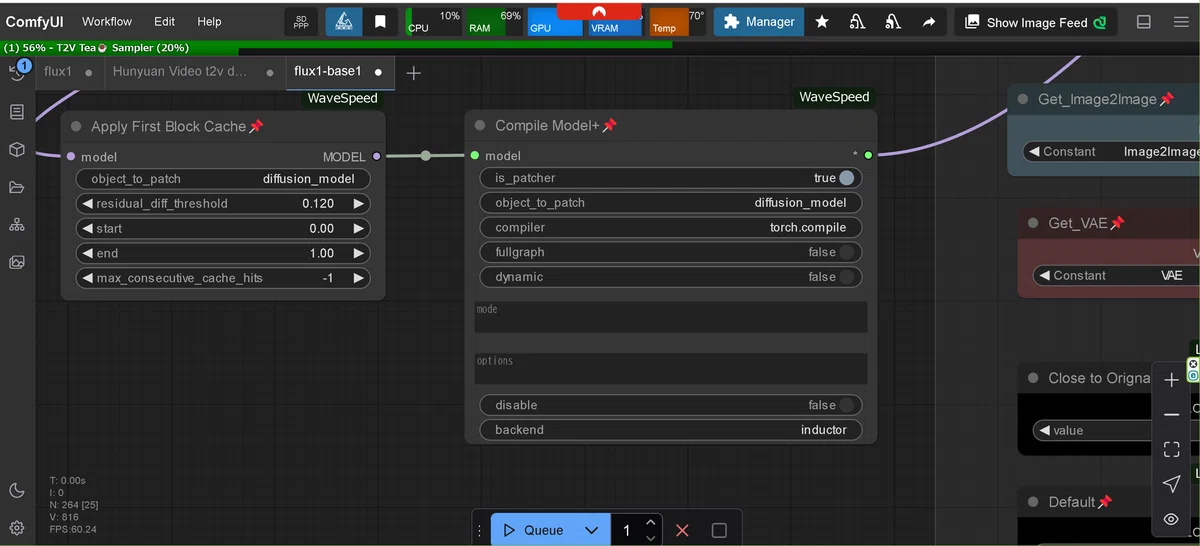
Task: Click the clear queue square icon
Action: tap(719, 530)
